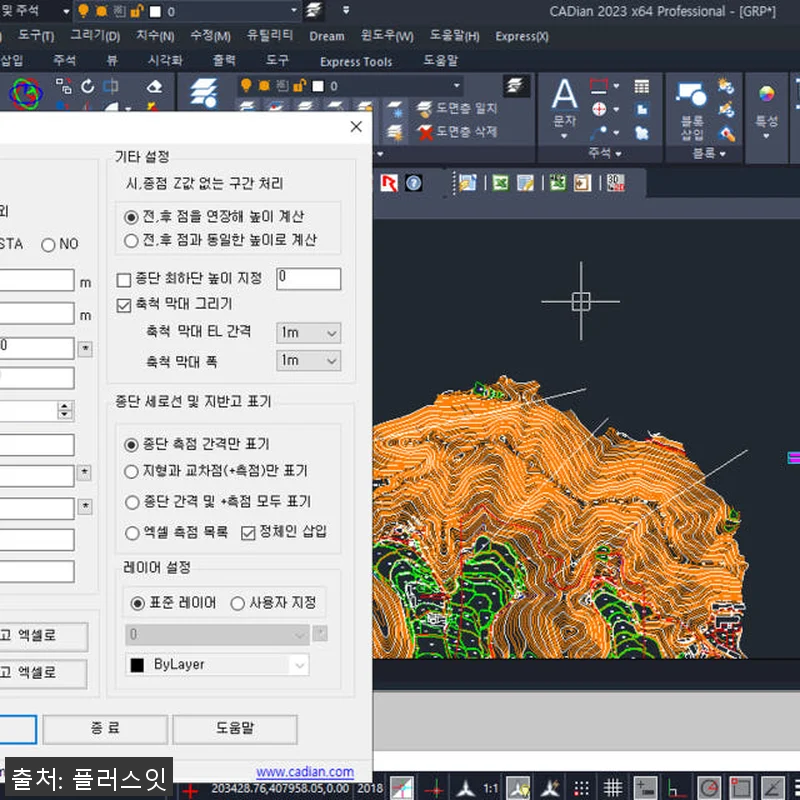Image resolution: width=800 pixels, height=800 pixels.
Task: Click the 도면층 일치 layer match icon
Action: (425, 107)
